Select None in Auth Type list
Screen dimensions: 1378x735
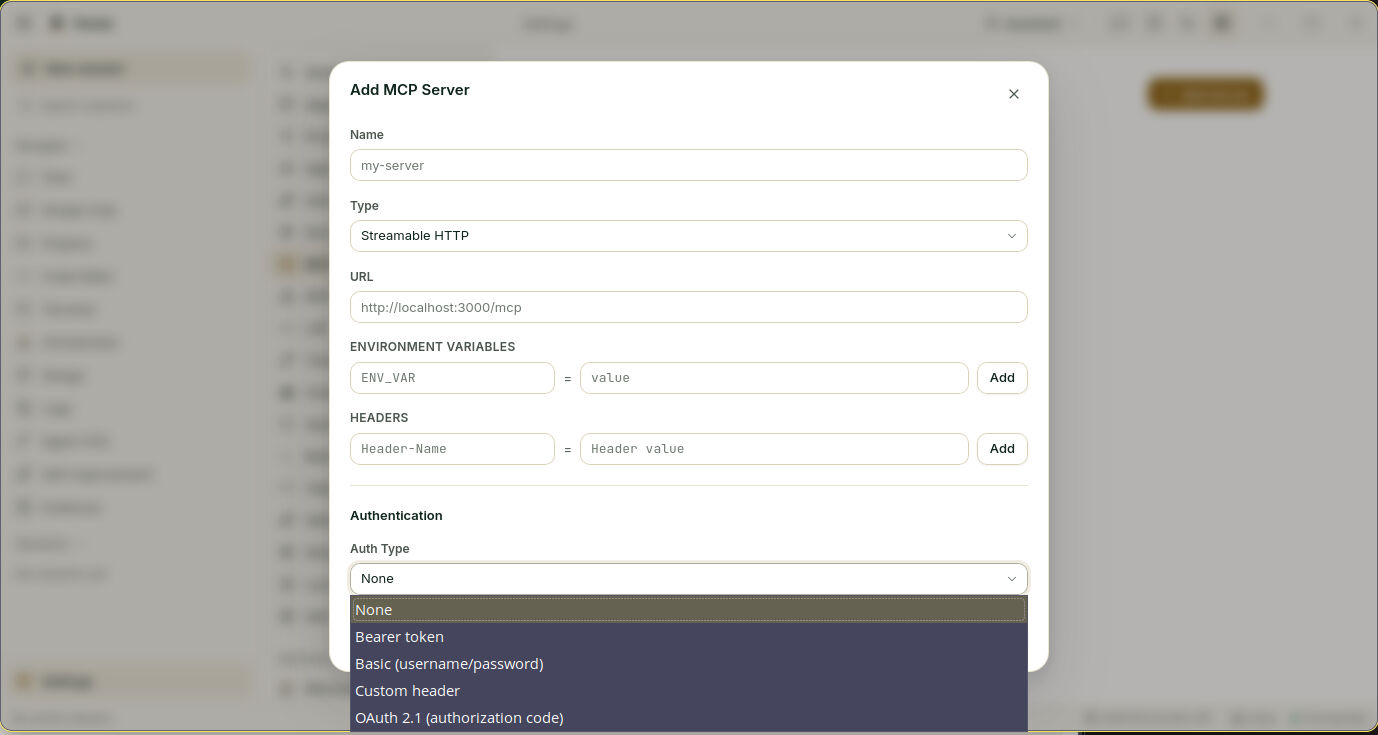[x=688, y=610]
